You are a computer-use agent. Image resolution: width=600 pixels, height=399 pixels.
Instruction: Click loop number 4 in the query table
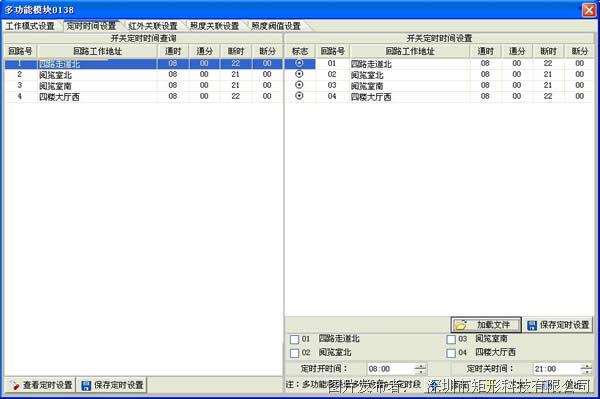coord(20,96)
